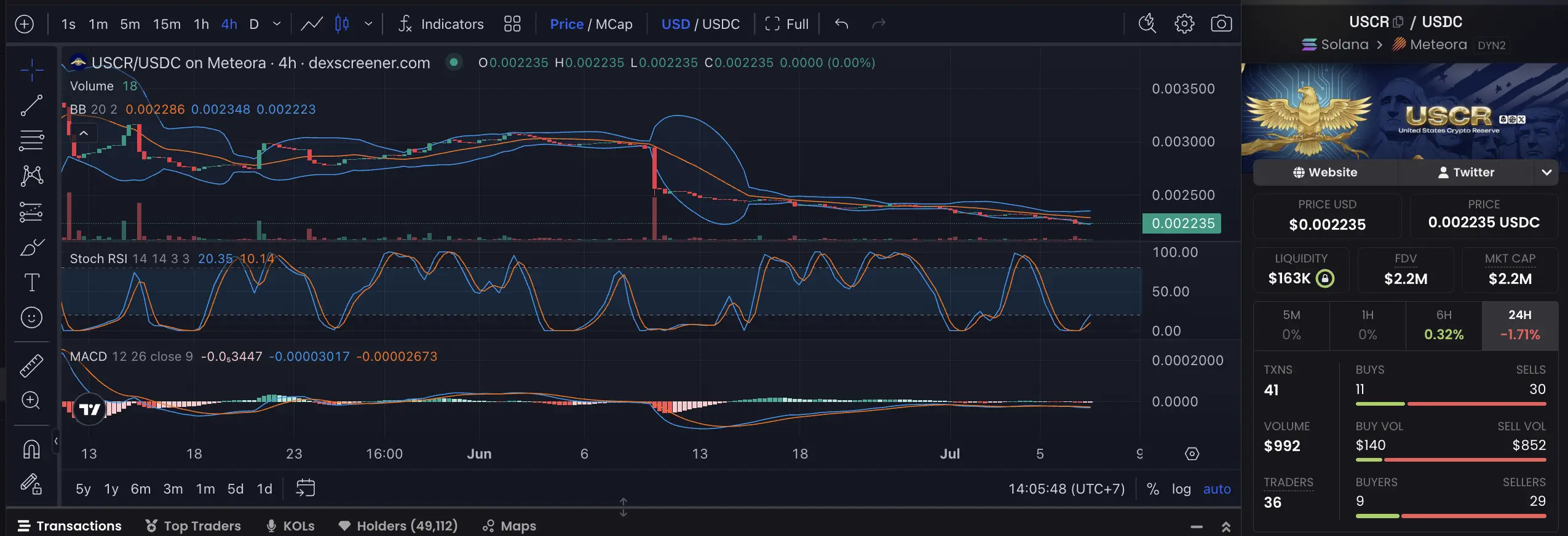Select the Text annotation tool
This screenshot has height=536, width=1568.
(x=31, y=283)
